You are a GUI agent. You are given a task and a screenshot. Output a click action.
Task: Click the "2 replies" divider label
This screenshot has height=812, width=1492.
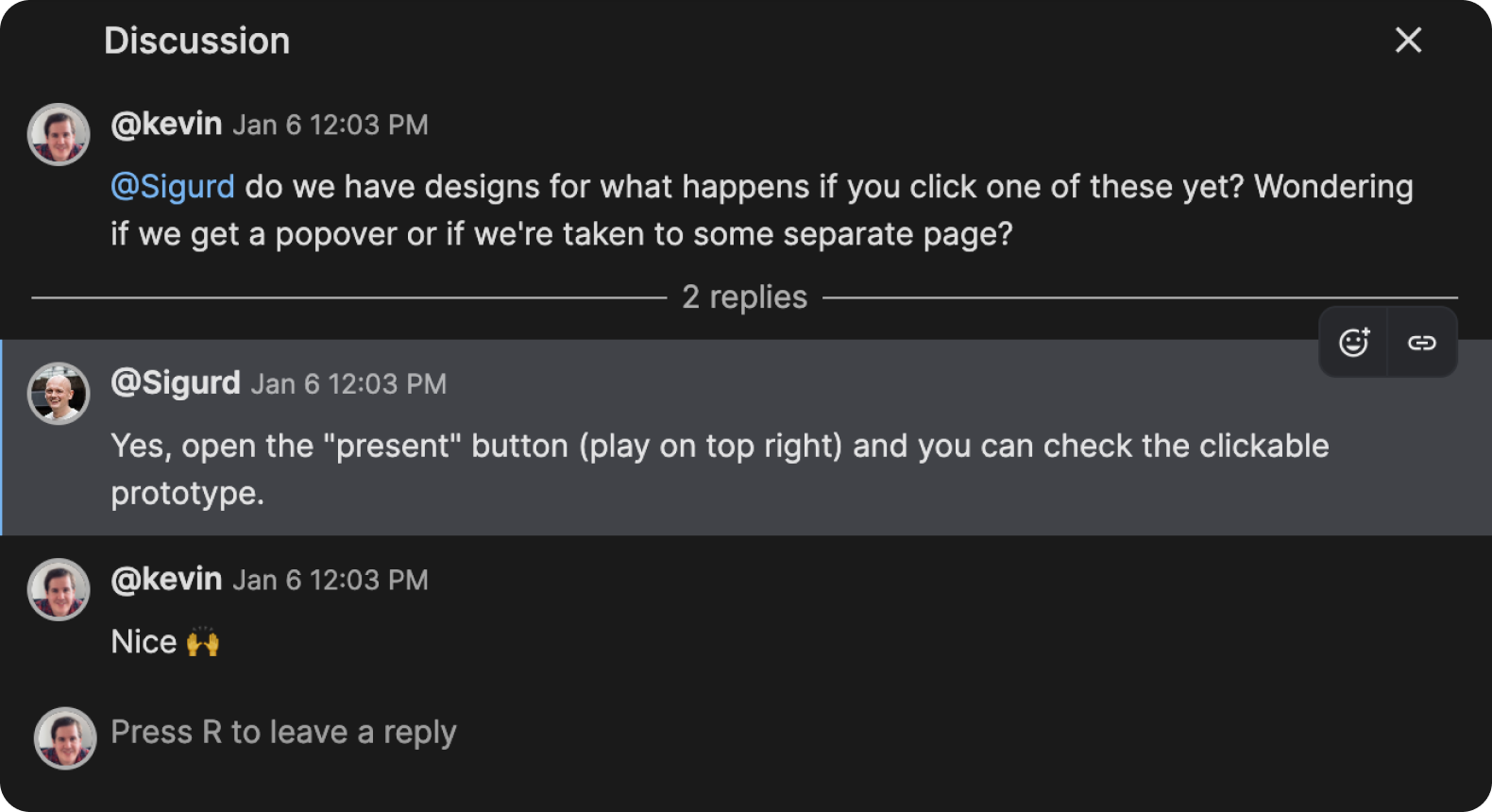(x=744, y=297)
